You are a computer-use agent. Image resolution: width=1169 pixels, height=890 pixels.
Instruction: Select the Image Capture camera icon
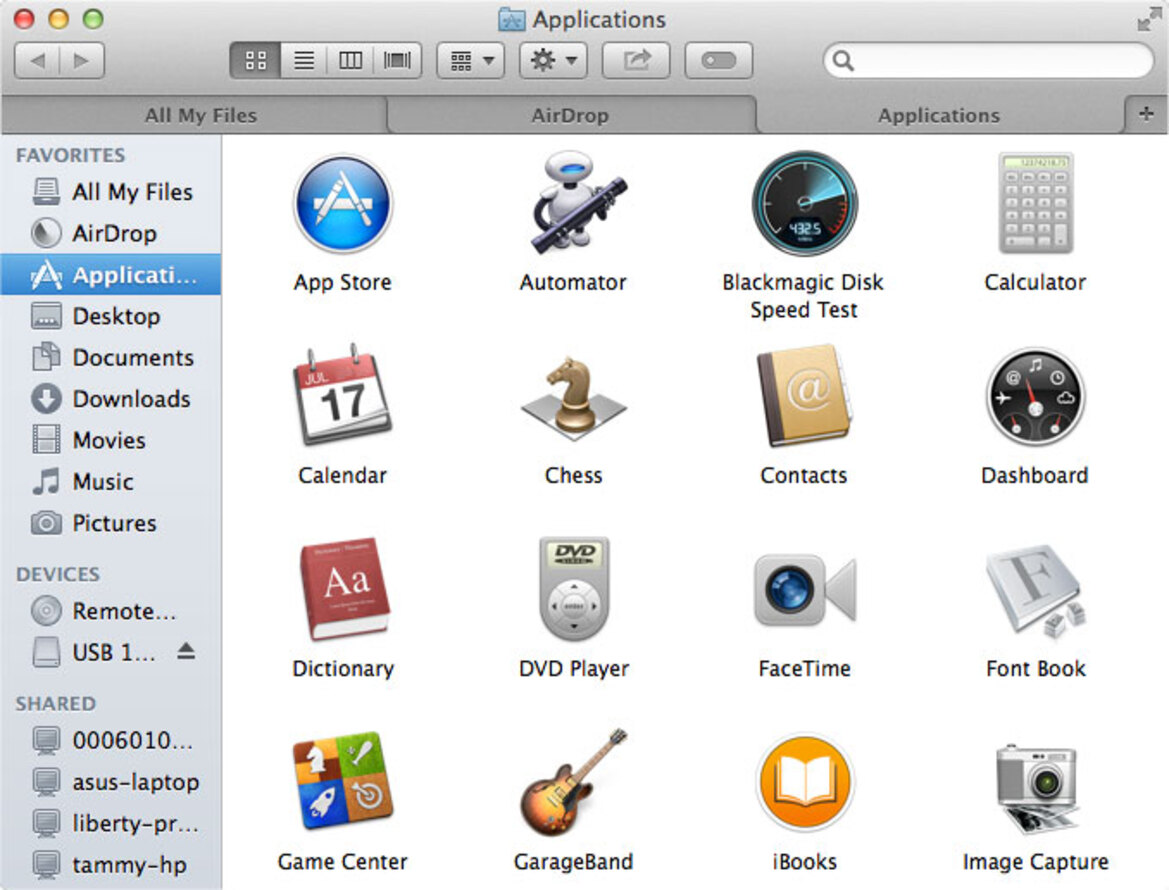point(1036,787)
